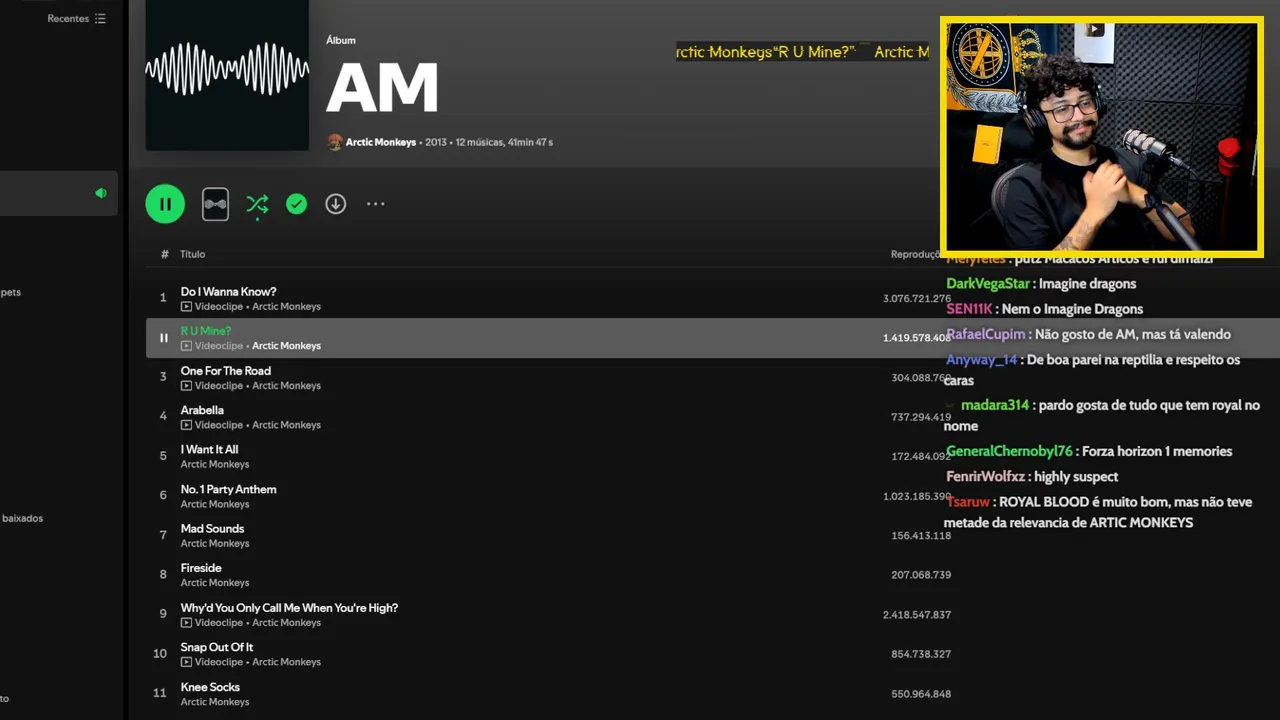This screenshot has width=1280, height=720.
Task: Select the Arabella track
Action: coord(202,410)
